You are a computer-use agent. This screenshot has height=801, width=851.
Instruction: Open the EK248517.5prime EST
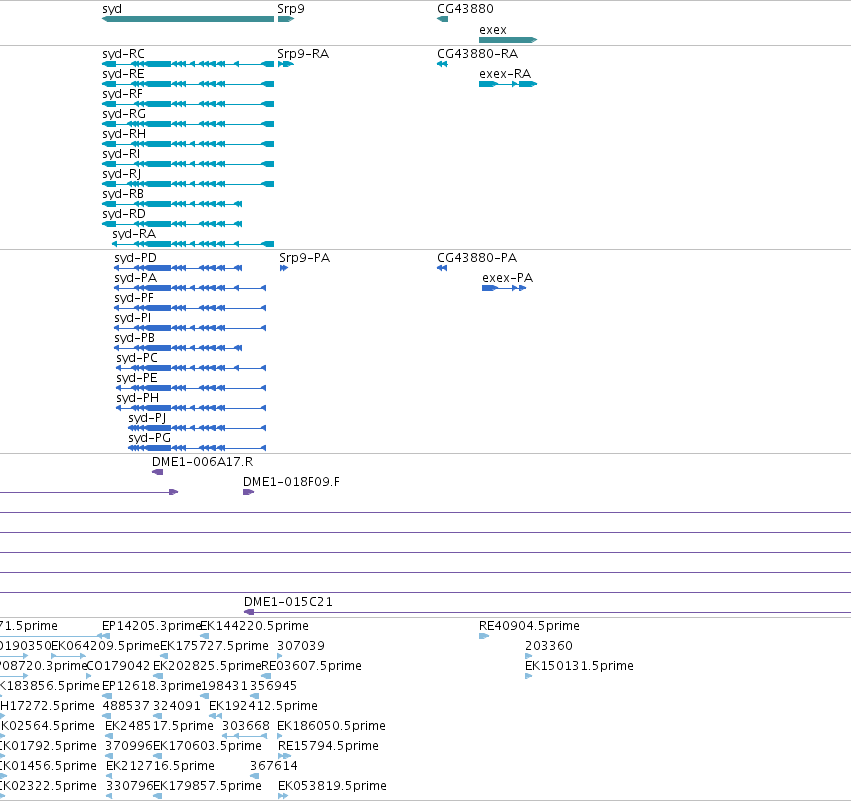(x=109, y=736)
